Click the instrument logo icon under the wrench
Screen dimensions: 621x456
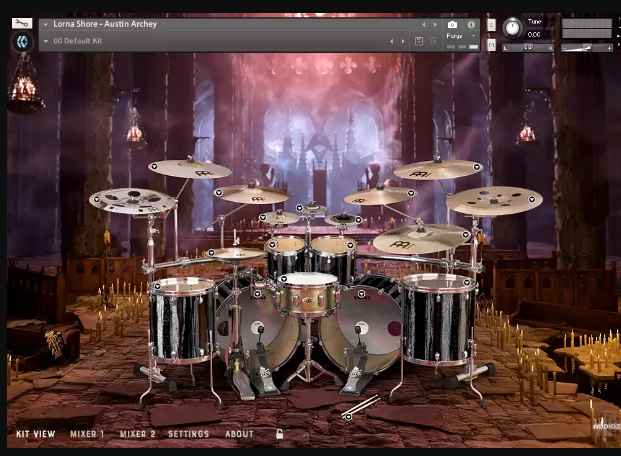point(22,42)
